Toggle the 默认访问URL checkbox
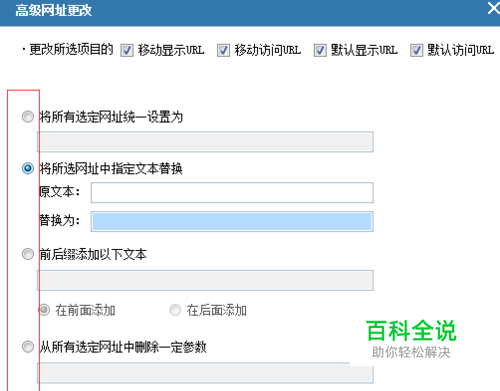 (x=417, y=51)
